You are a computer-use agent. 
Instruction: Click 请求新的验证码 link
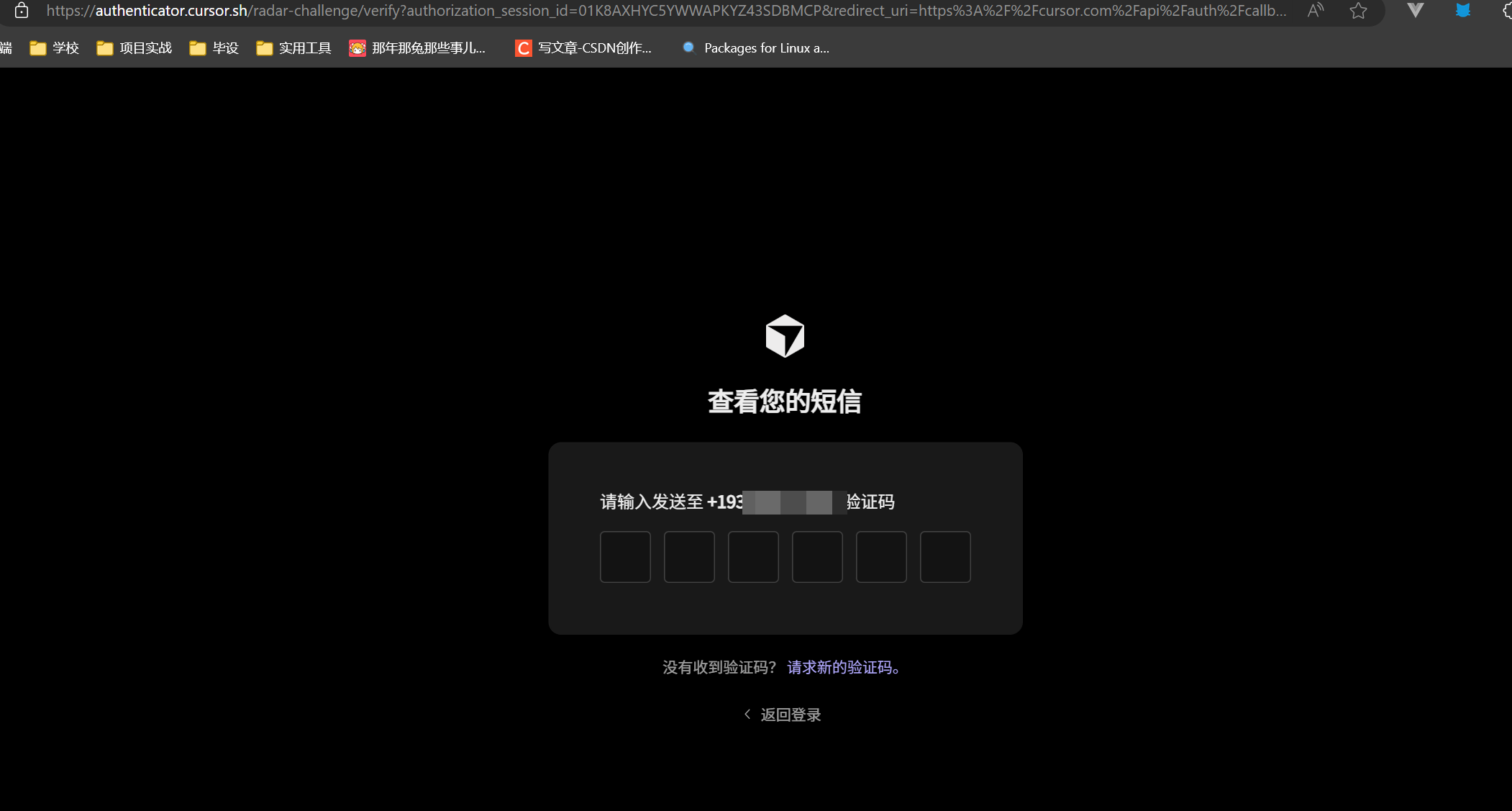tap(843, 668)
